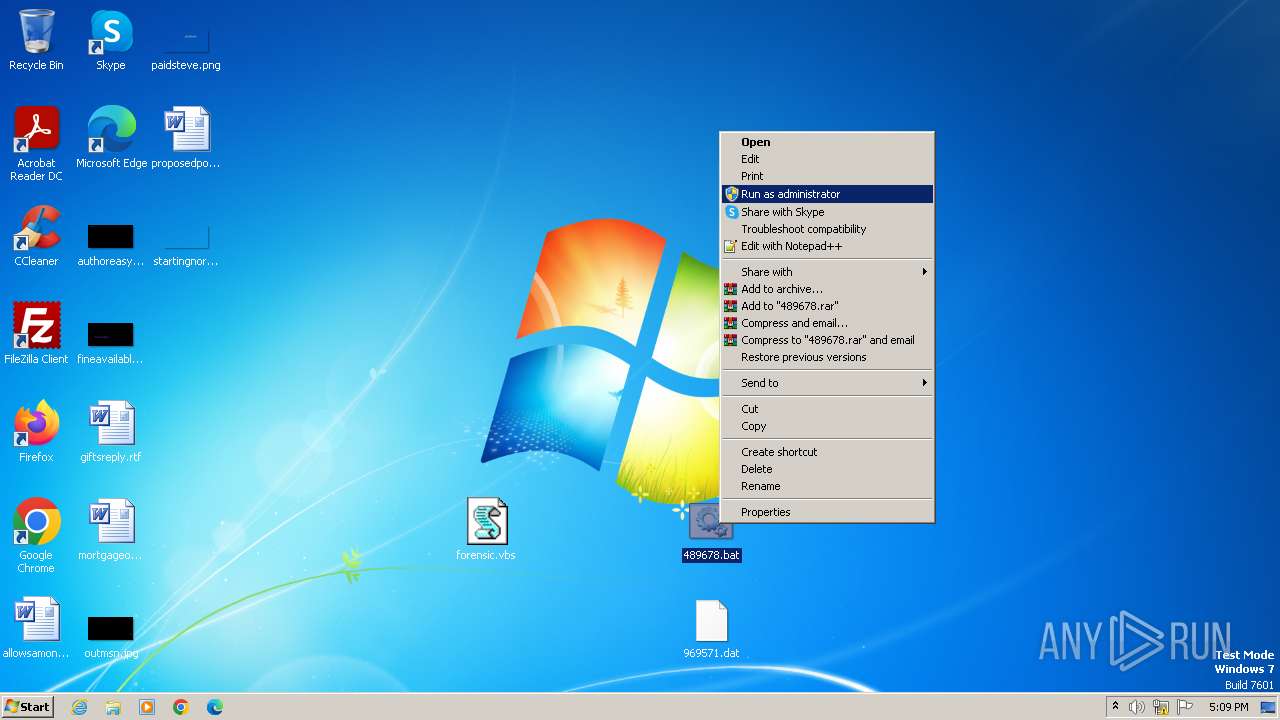Select the forensic.vbs script icon
1280x720 pixels.
[486, 529]
